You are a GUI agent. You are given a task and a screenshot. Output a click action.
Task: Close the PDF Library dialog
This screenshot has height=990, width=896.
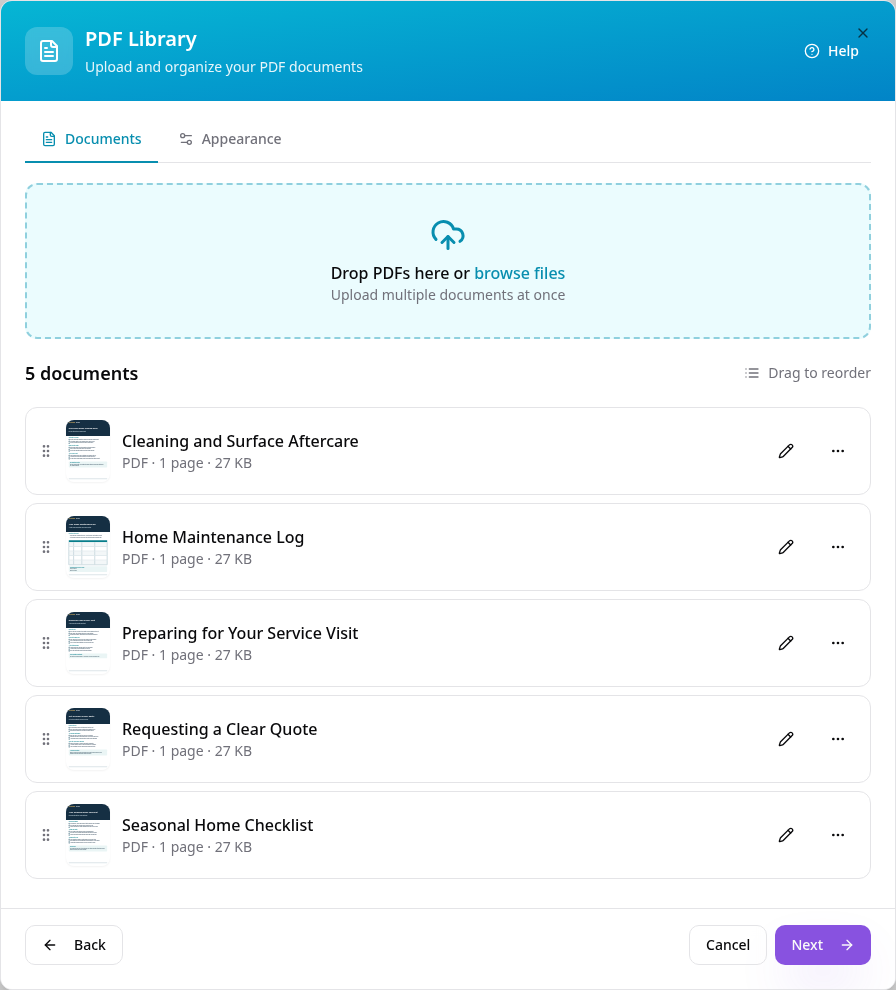tap(863, 33)
